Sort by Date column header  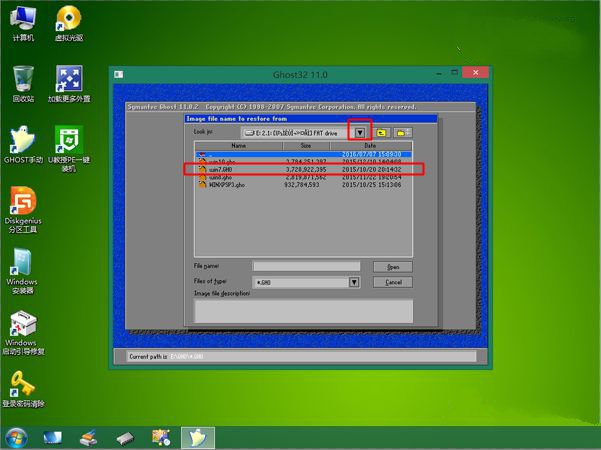click(x=370, y=146)
